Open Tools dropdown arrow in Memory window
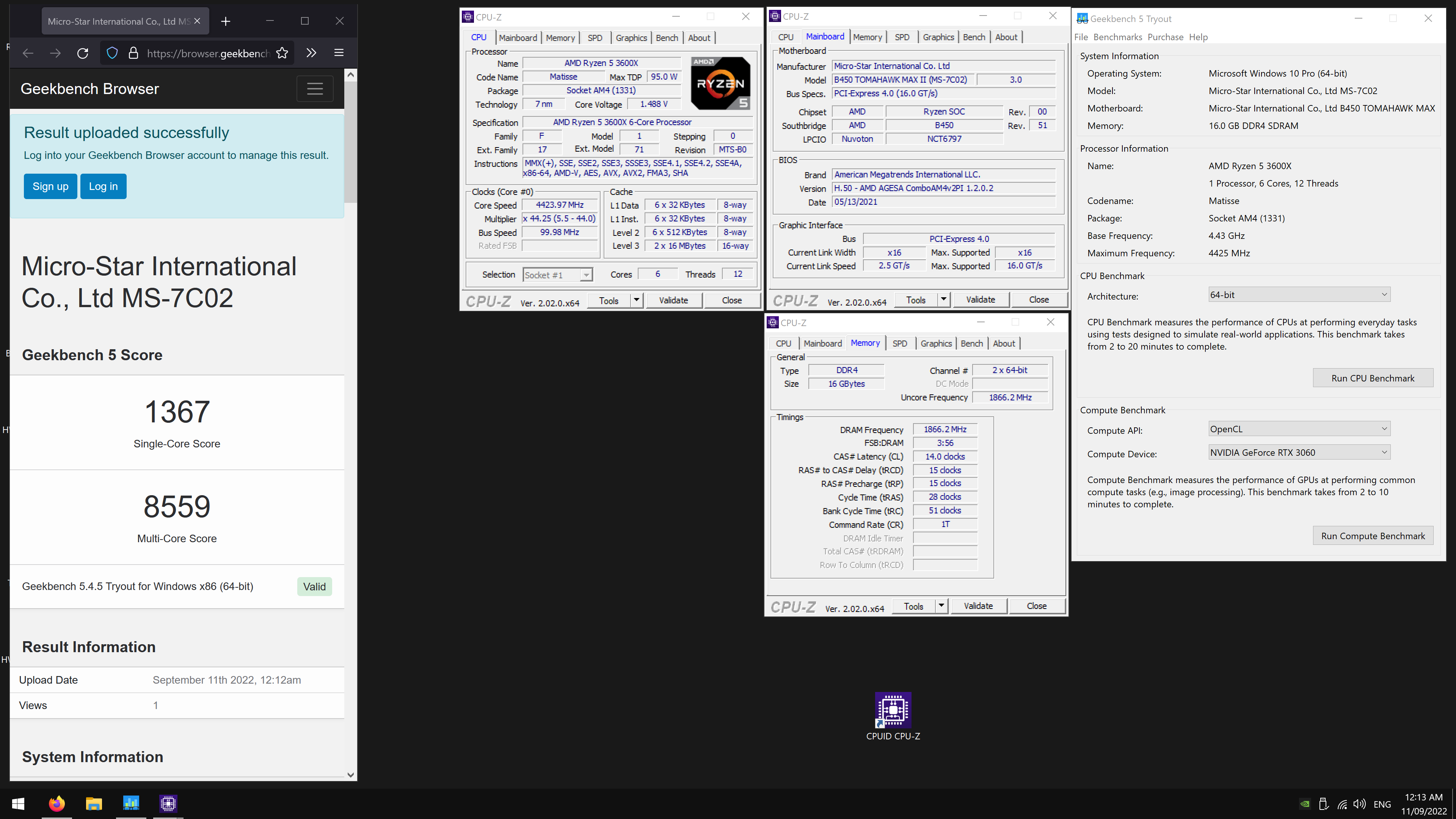This screenshot has height=819, width=1456. 941,606
